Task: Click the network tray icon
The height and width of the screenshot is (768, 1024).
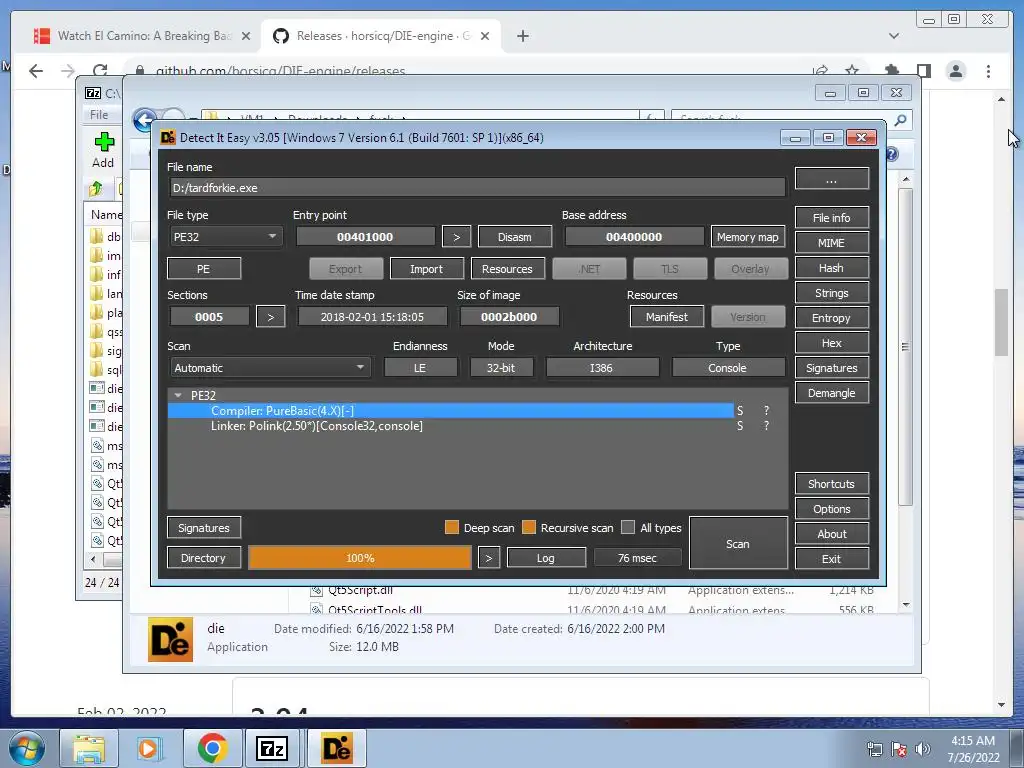Action: click(x=874, y=749)
